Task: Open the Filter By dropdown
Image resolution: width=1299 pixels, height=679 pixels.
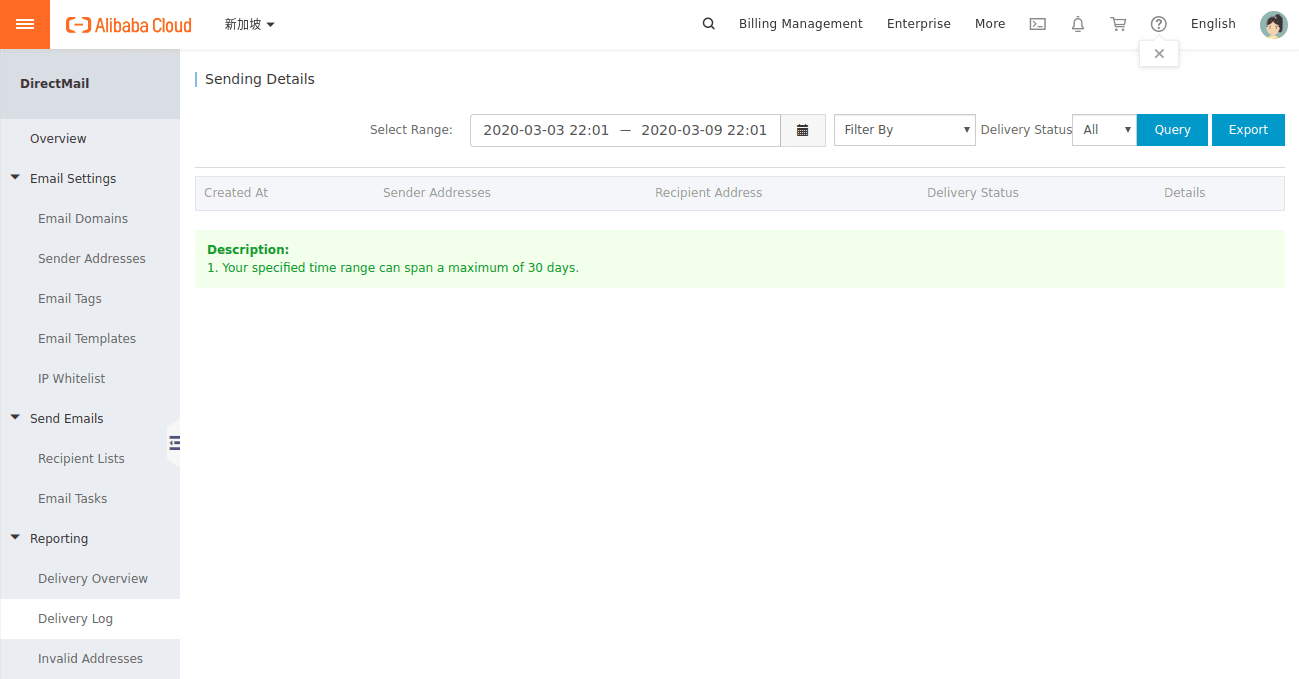Action: point(904,130)
